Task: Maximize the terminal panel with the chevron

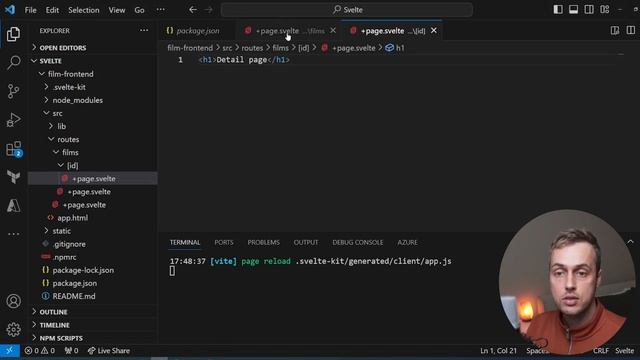Action: click(630, 242)
